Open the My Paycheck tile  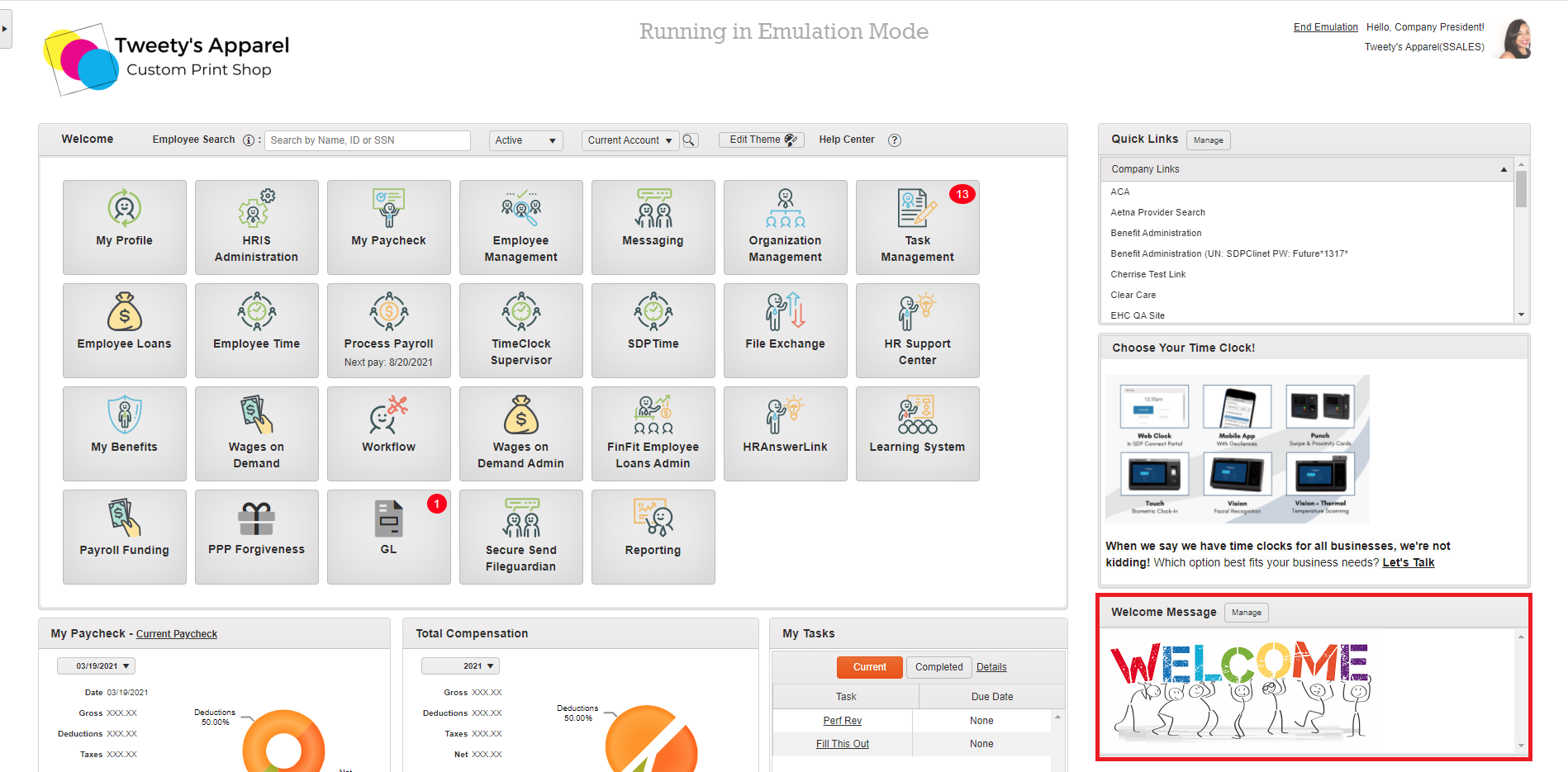click(389, 227)
